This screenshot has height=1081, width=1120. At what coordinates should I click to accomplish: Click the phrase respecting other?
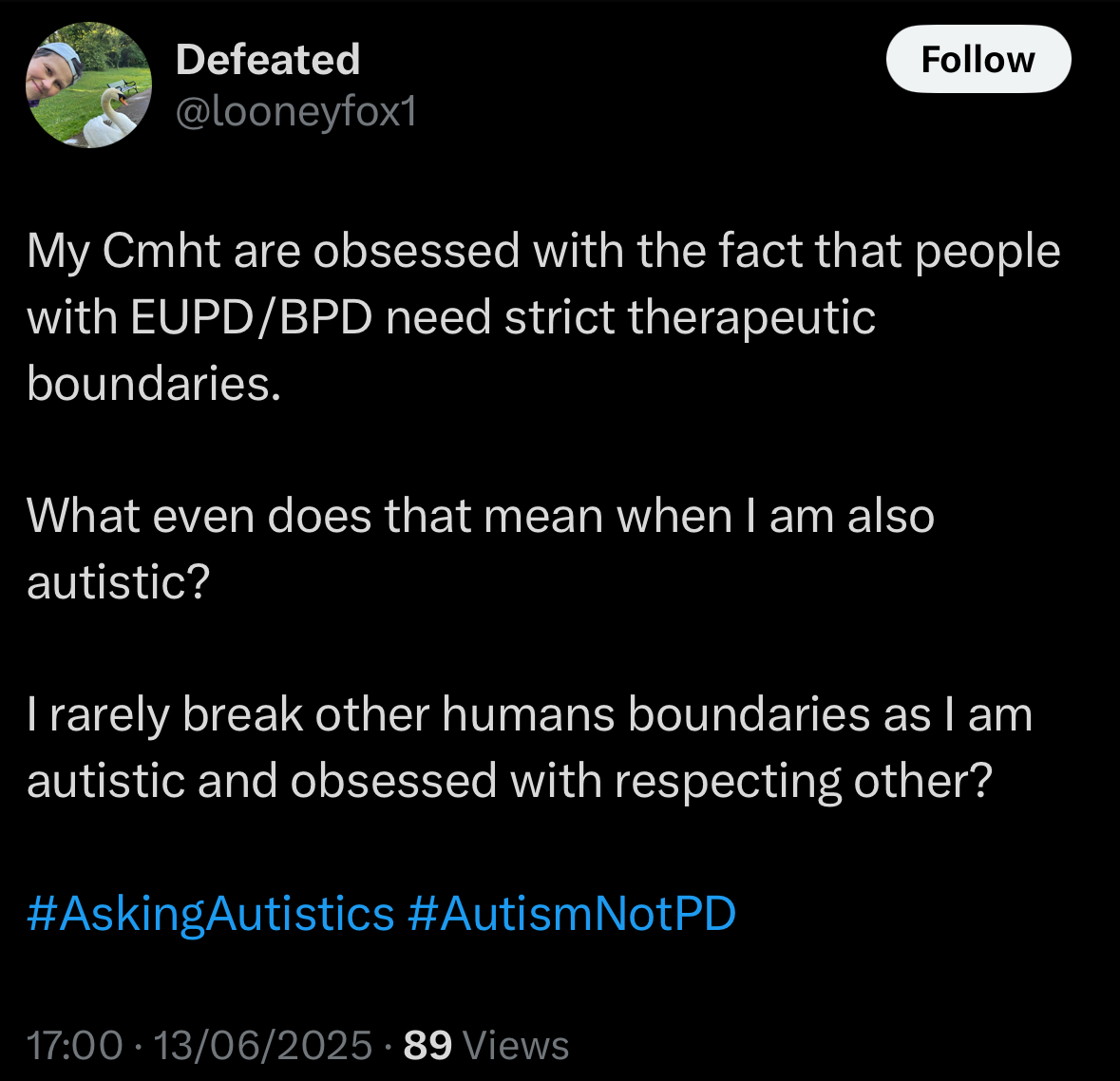pos(804,781)
